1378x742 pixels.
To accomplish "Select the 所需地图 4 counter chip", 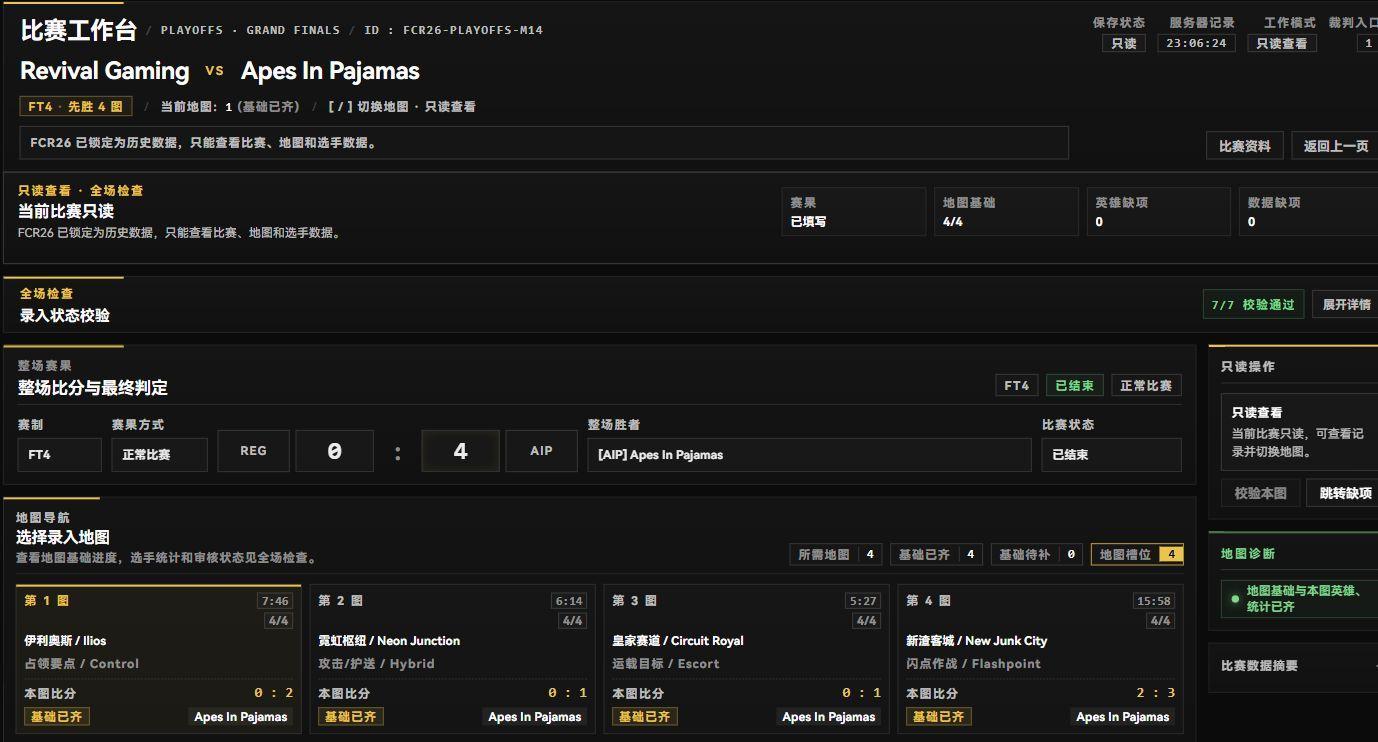I will tap(836, 554).
